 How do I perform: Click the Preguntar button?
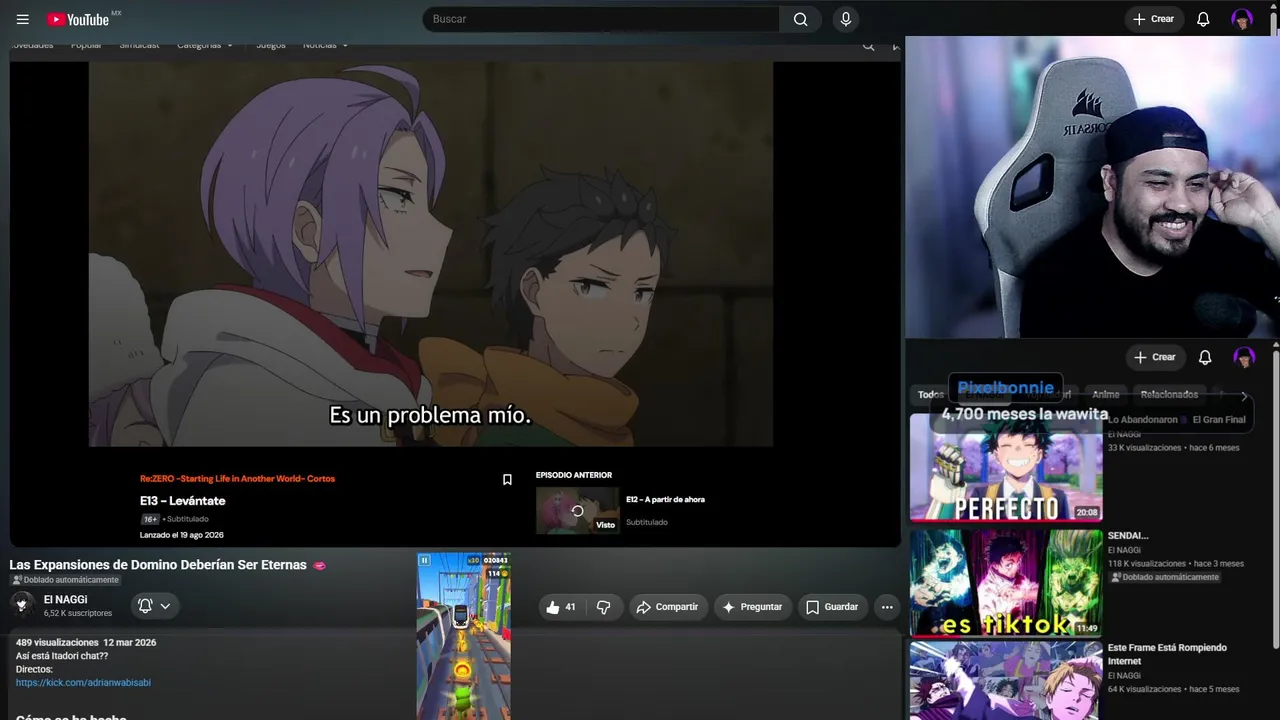click(752, 607)
